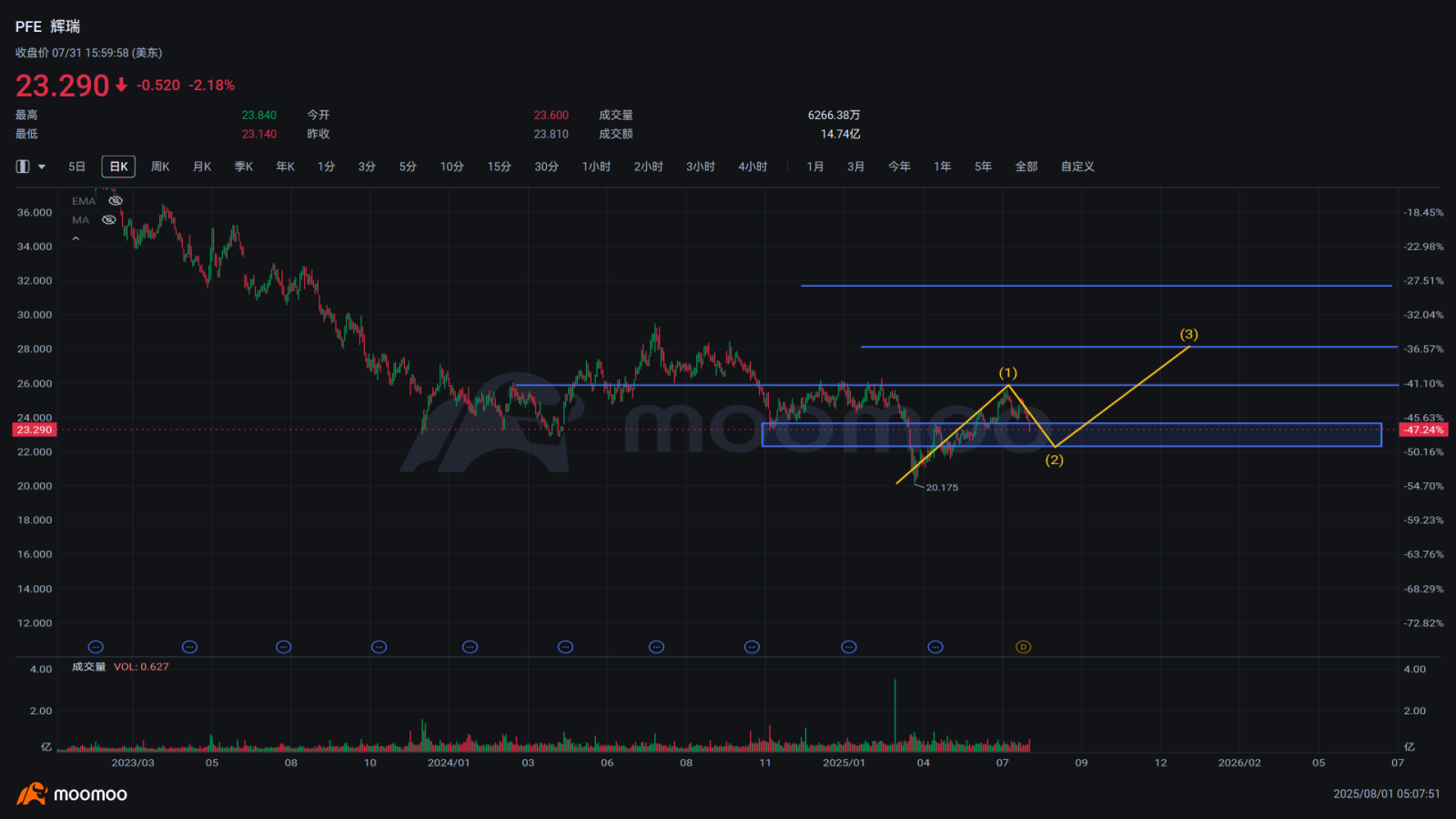Click the 2025/08/01 05:07:51 timestamp

1387,794
